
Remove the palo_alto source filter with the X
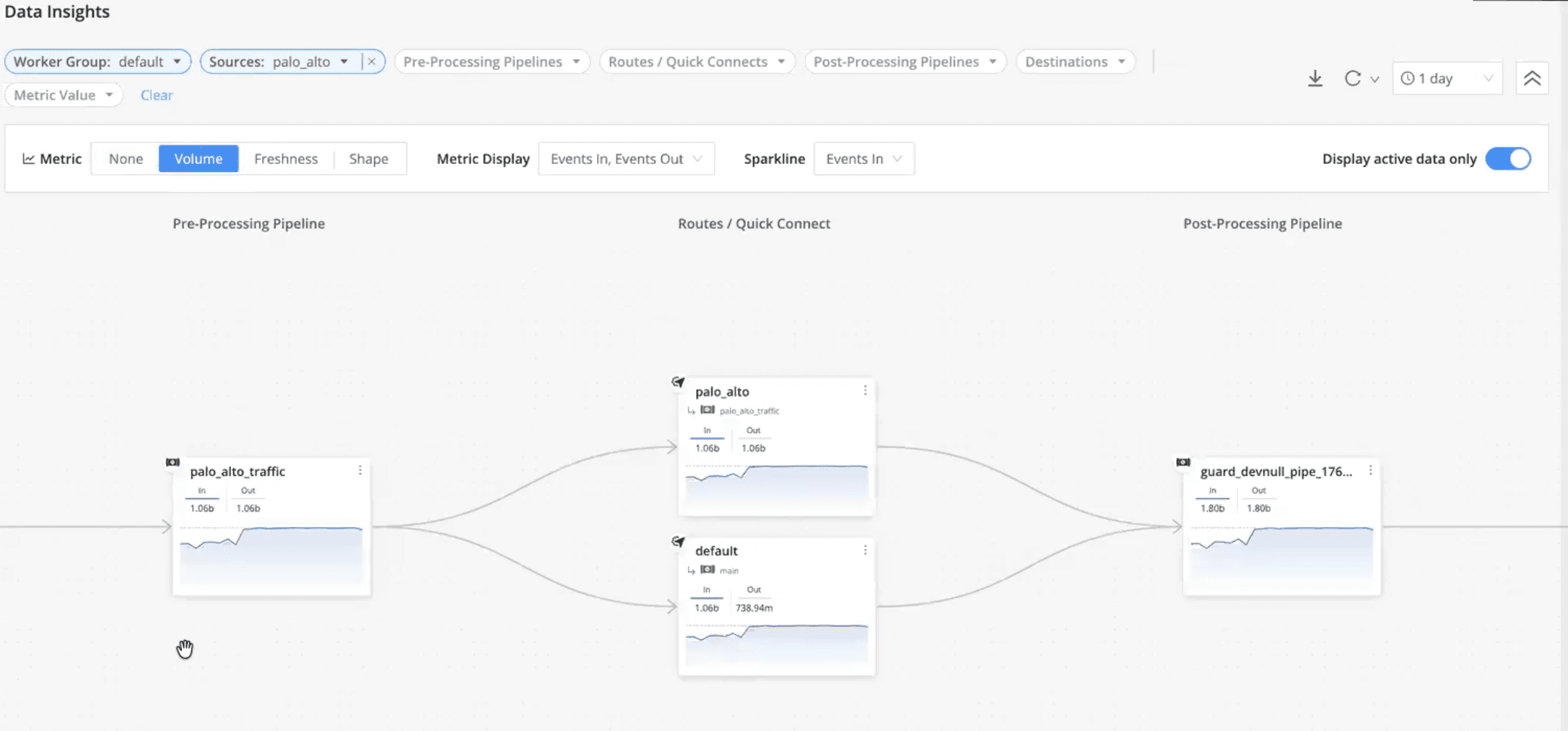coord(372,61)
